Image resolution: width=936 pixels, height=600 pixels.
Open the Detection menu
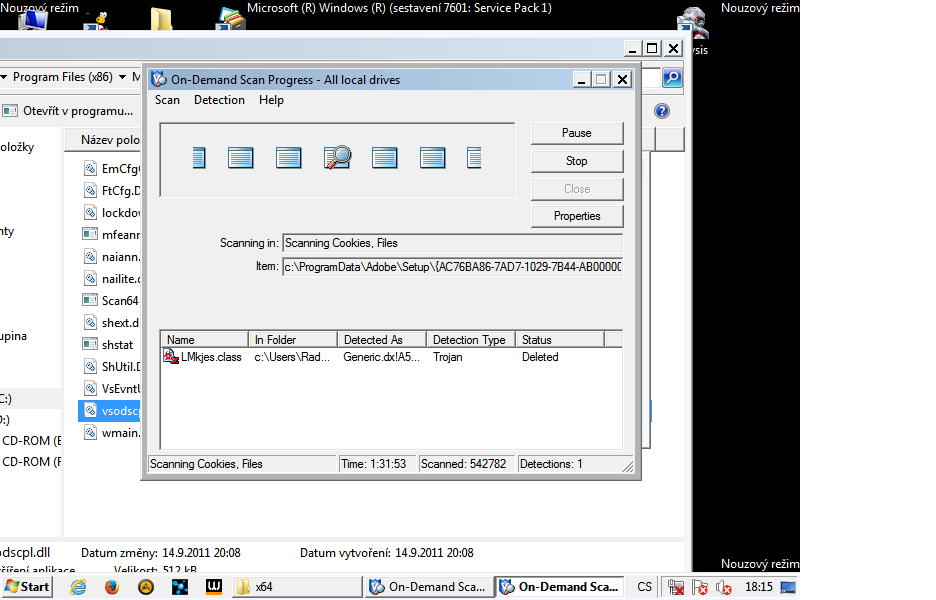219,100
